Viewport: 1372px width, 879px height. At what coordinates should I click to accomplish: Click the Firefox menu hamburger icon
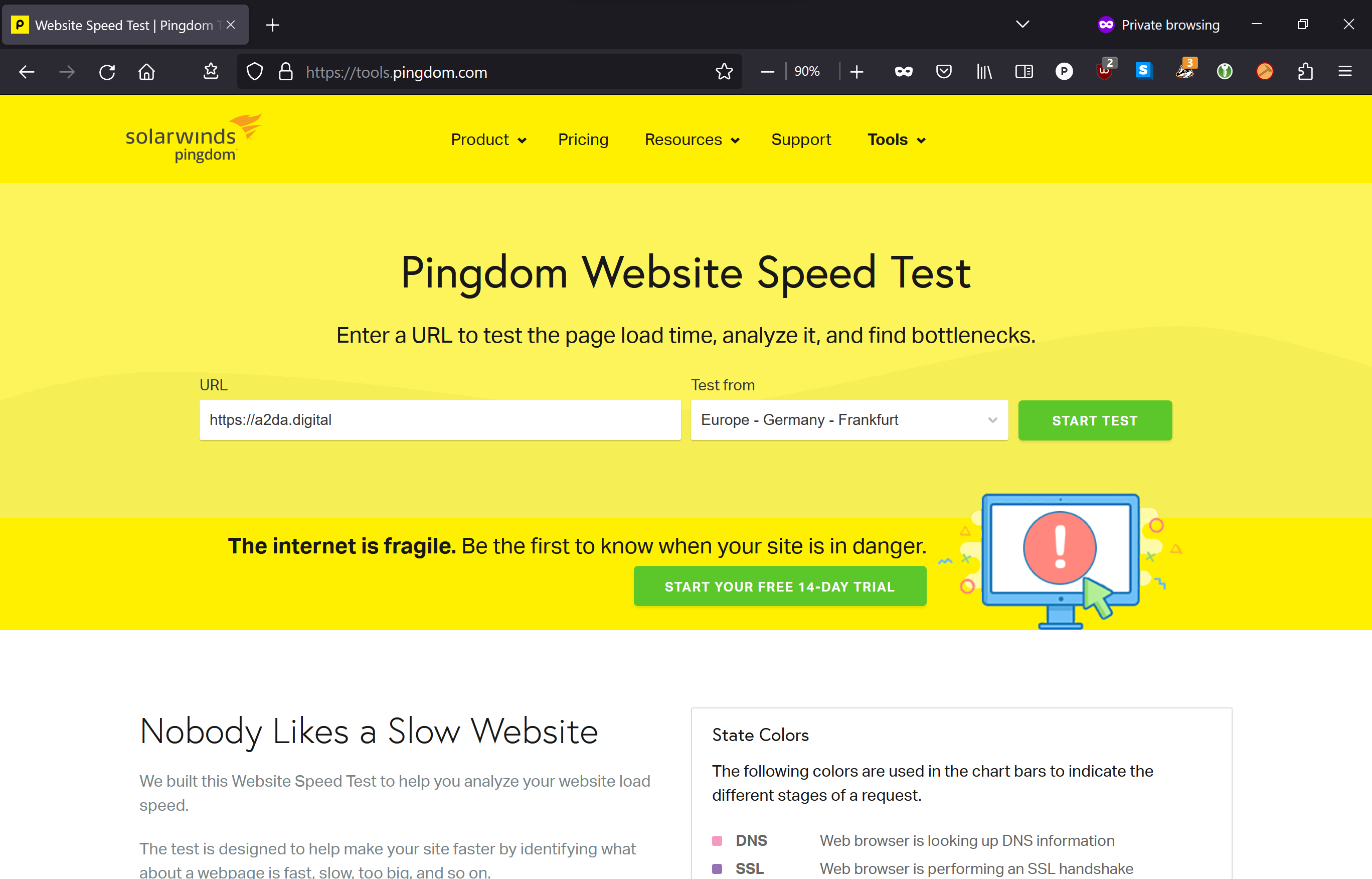[1346, 71]
